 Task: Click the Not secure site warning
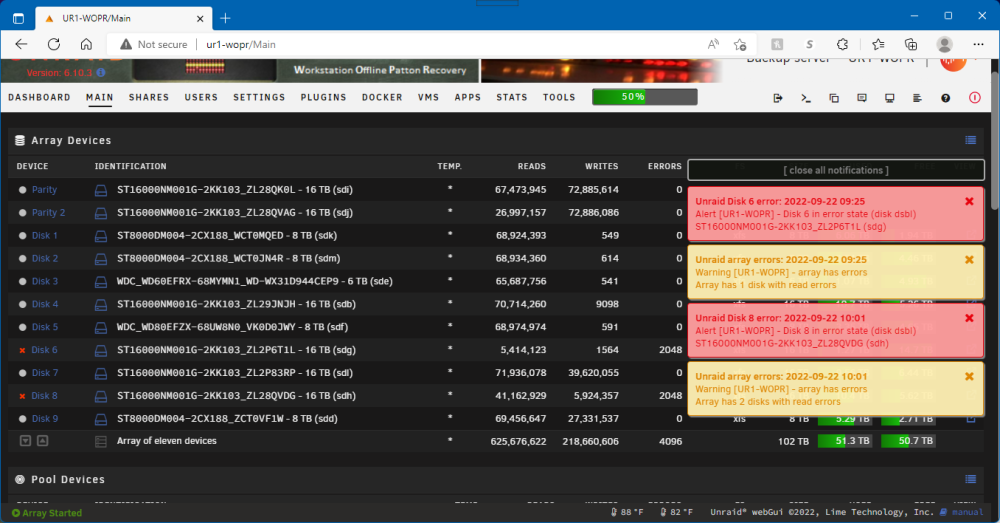click(x=154, y=45)
